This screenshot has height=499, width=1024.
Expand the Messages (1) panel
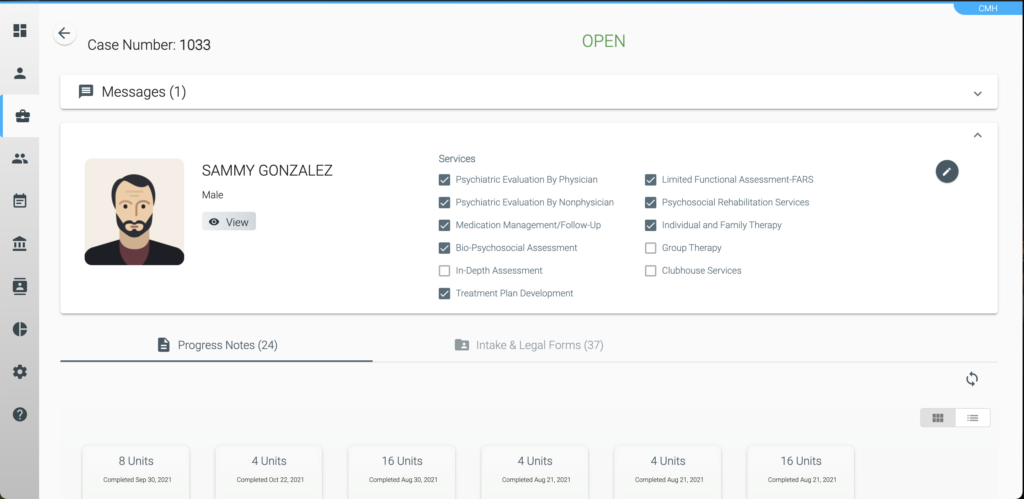click(x=977, y=93)
